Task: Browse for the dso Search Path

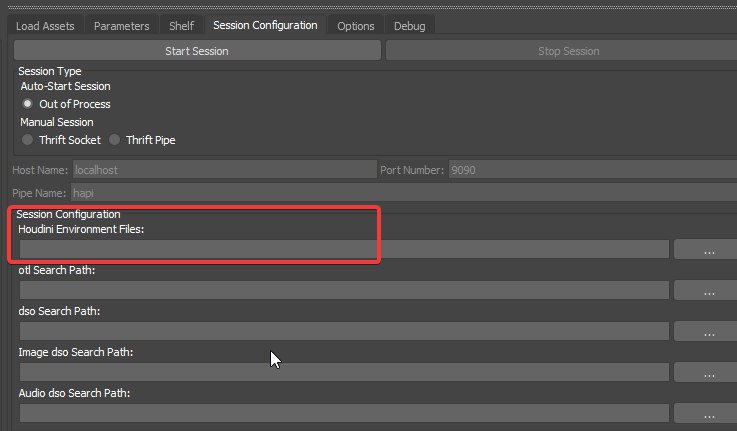Action: coord(706,331)
